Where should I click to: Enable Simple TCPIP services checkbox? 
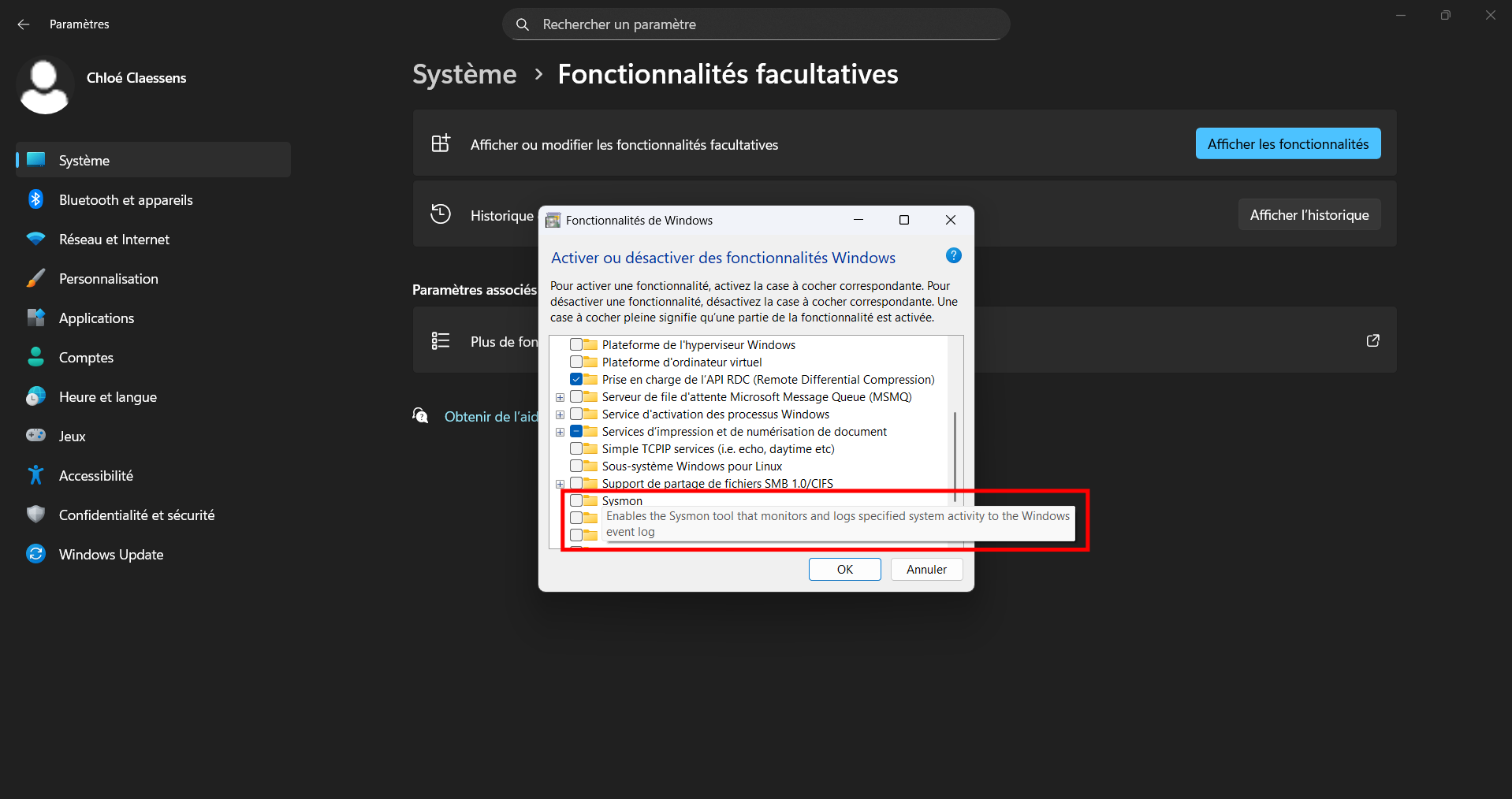tap(576, 448)
